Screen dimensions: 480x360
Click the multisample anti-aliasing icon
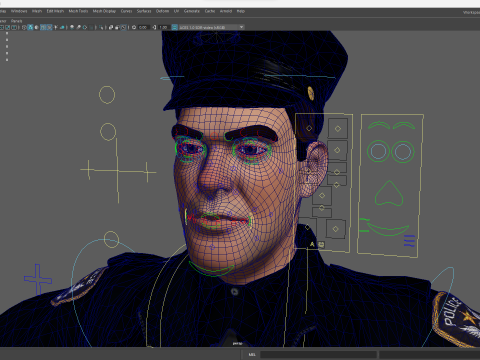[x=85, y=27]
